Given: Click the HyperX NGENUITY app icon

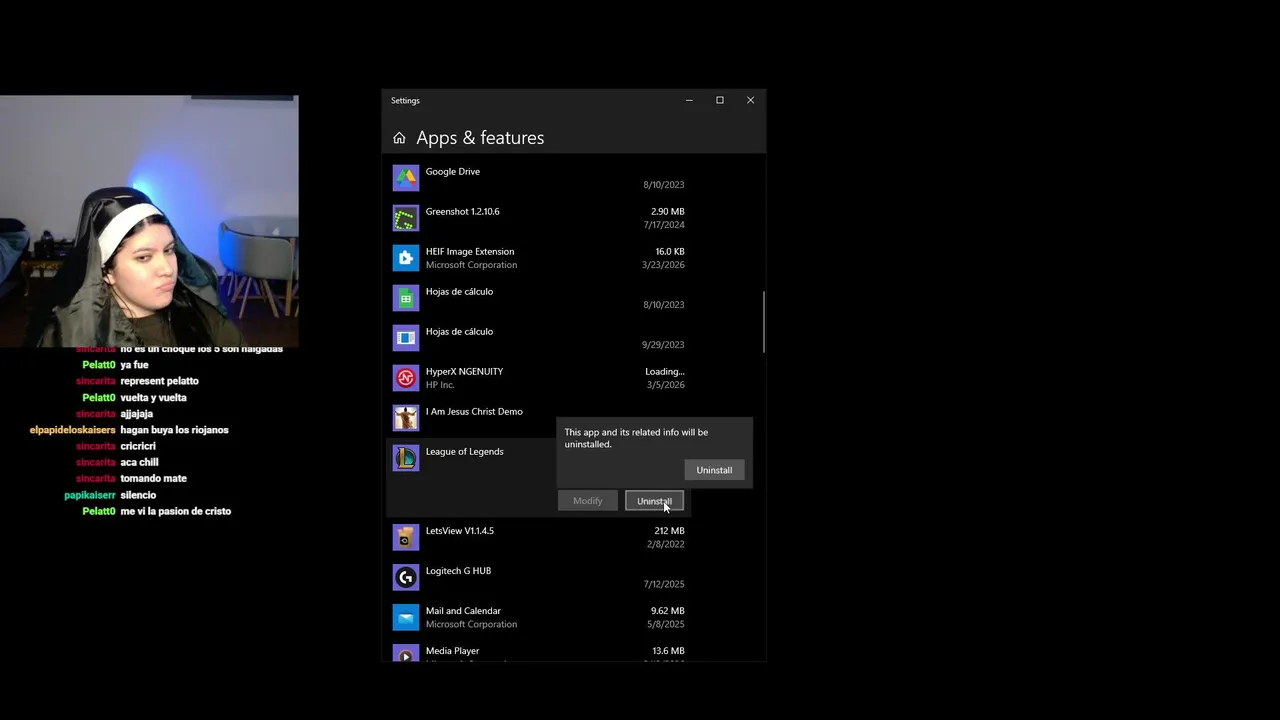Looking at the screenshot, I should (405, 378).
